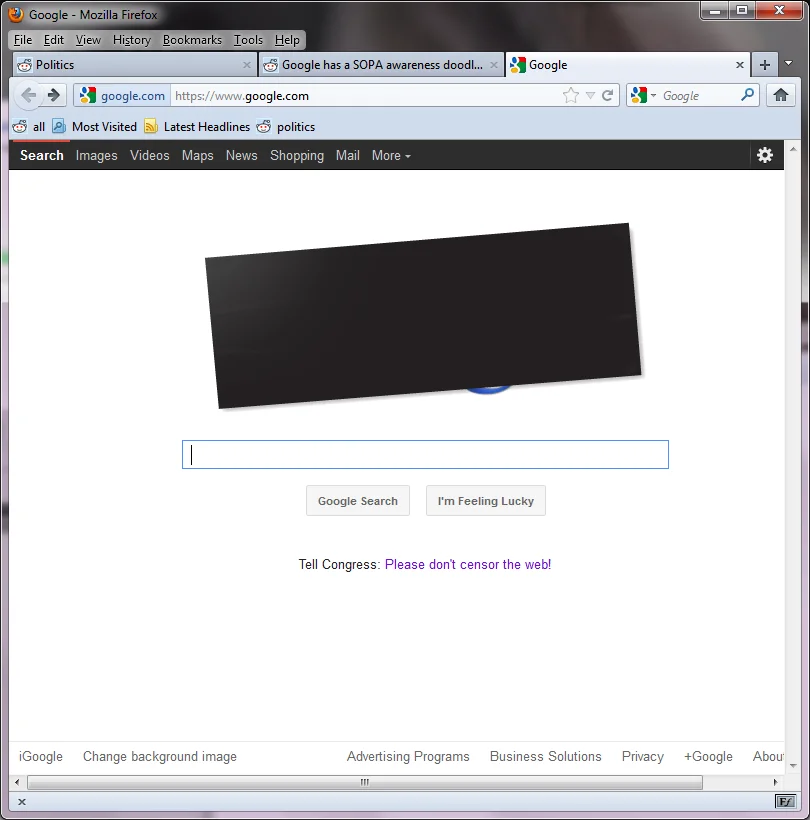This screenshot has height=820, width=810.
Task: Click the horizontal scrollbar right arrow
Action: tap(775, 782)
